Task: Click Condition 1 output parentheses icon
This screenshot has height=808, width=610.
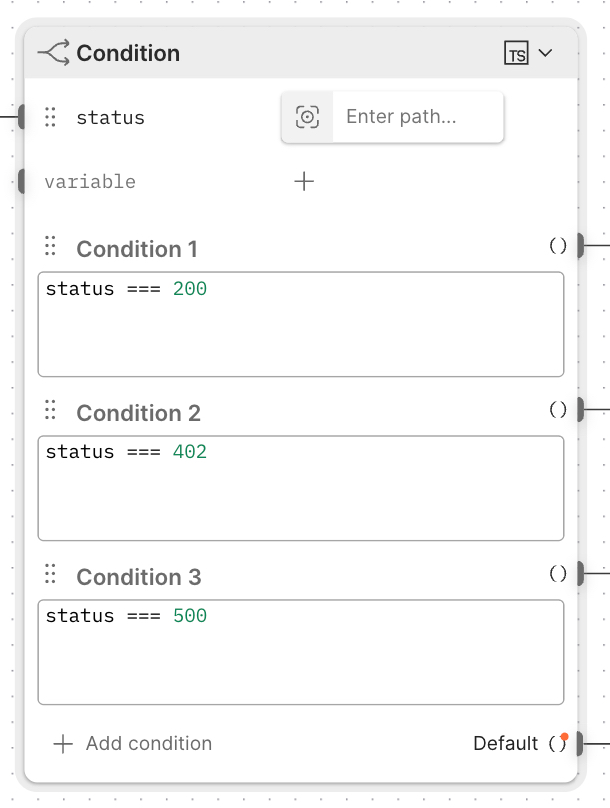Action: pyautogui.click(x=558, y=246)
